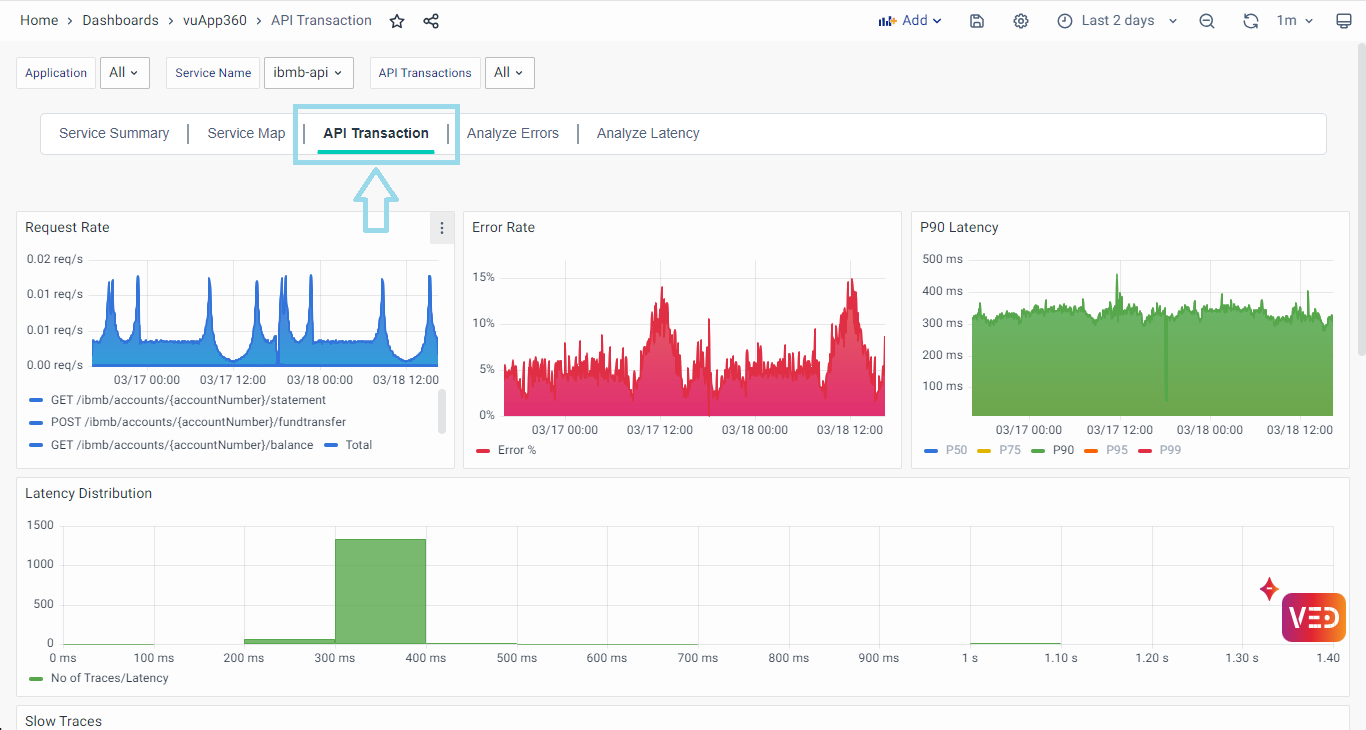Toggle P99 series in latency legend
Image resolution: width=1366 pixels, height=730 pixels.
(1169, 450)
